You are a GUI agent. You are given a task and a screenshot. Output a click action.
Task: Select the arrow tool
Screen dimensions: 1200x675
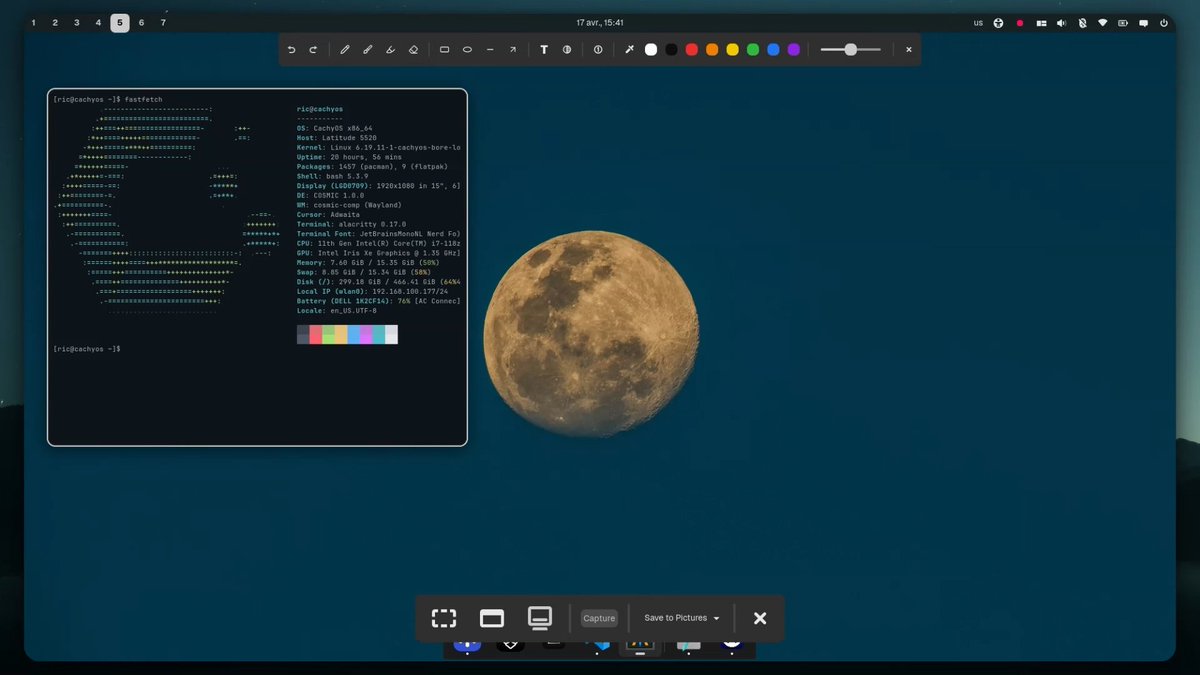(x=513, y=49)
